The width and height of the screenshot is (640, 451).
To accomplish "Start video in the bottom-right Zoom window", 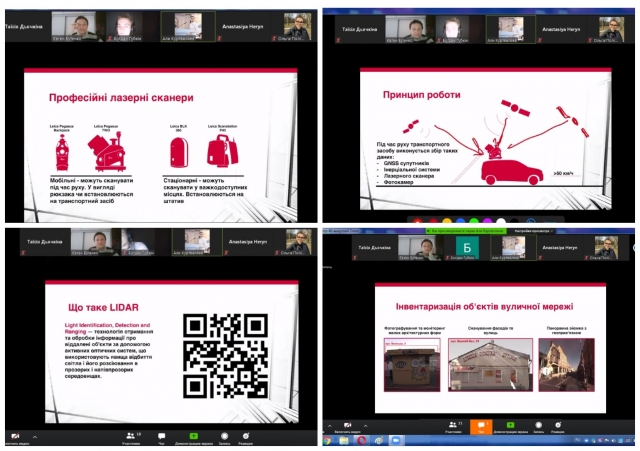I will [x=347, y=427].
